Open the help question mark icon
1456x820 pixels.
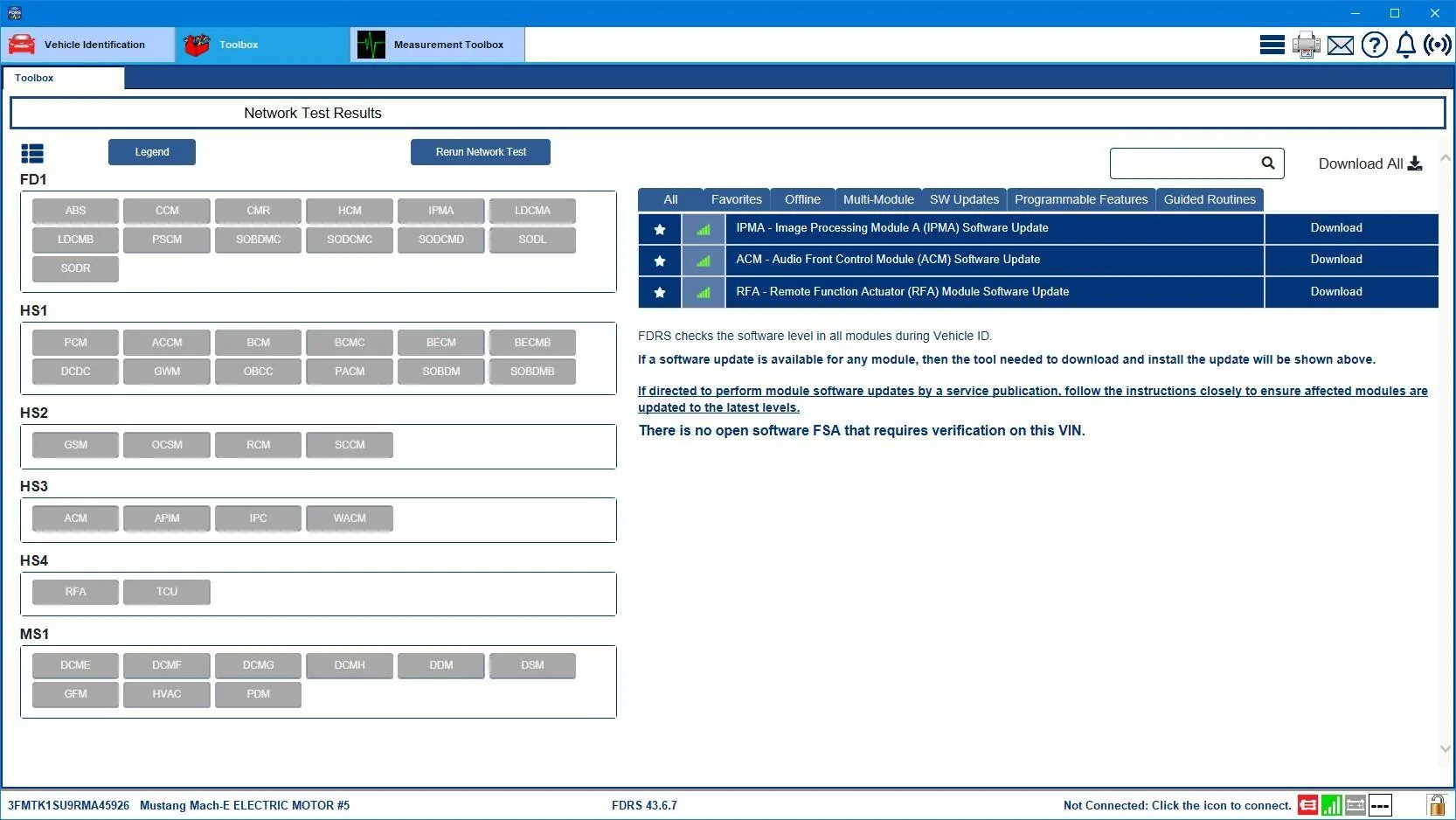pyautogui.click(x=1374, y=45)
